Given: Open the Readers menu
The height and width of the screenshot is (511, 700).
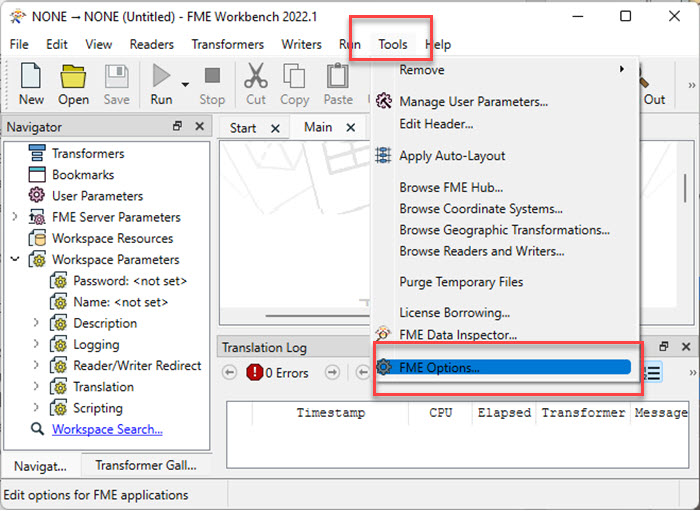Looking at the screenshot, I should (151, 45).
